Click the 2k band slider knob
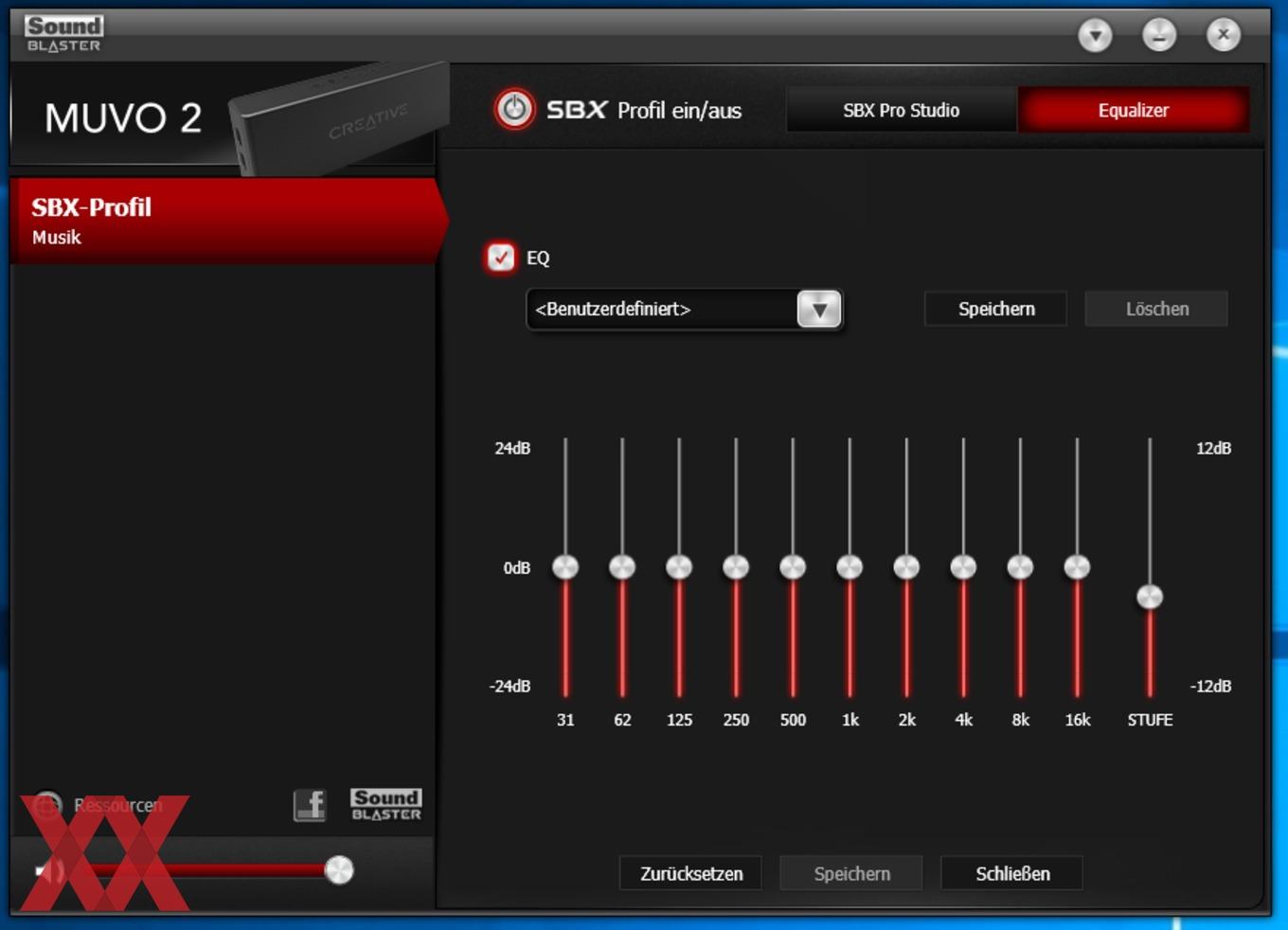 (x=906, y=566)
